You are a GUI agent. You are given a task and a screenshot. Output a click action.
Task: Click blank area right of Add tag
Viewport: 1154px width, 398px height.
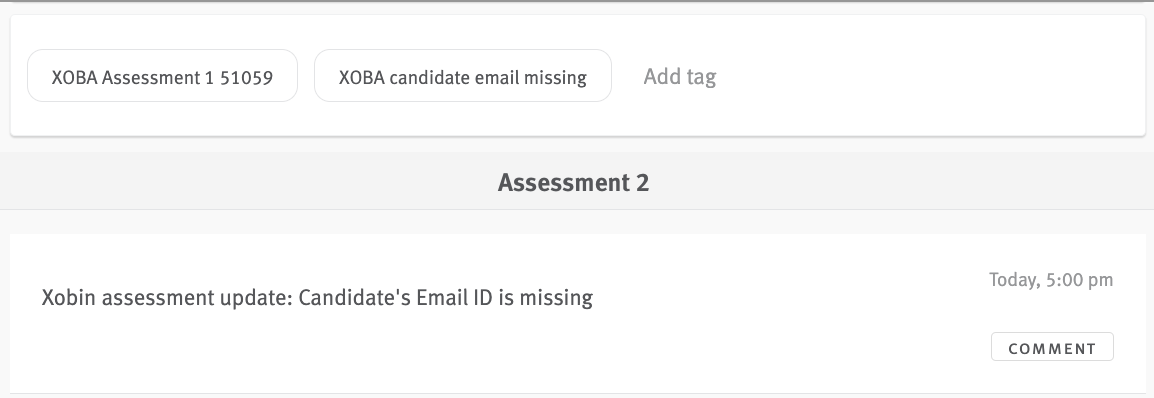point(927,77)
